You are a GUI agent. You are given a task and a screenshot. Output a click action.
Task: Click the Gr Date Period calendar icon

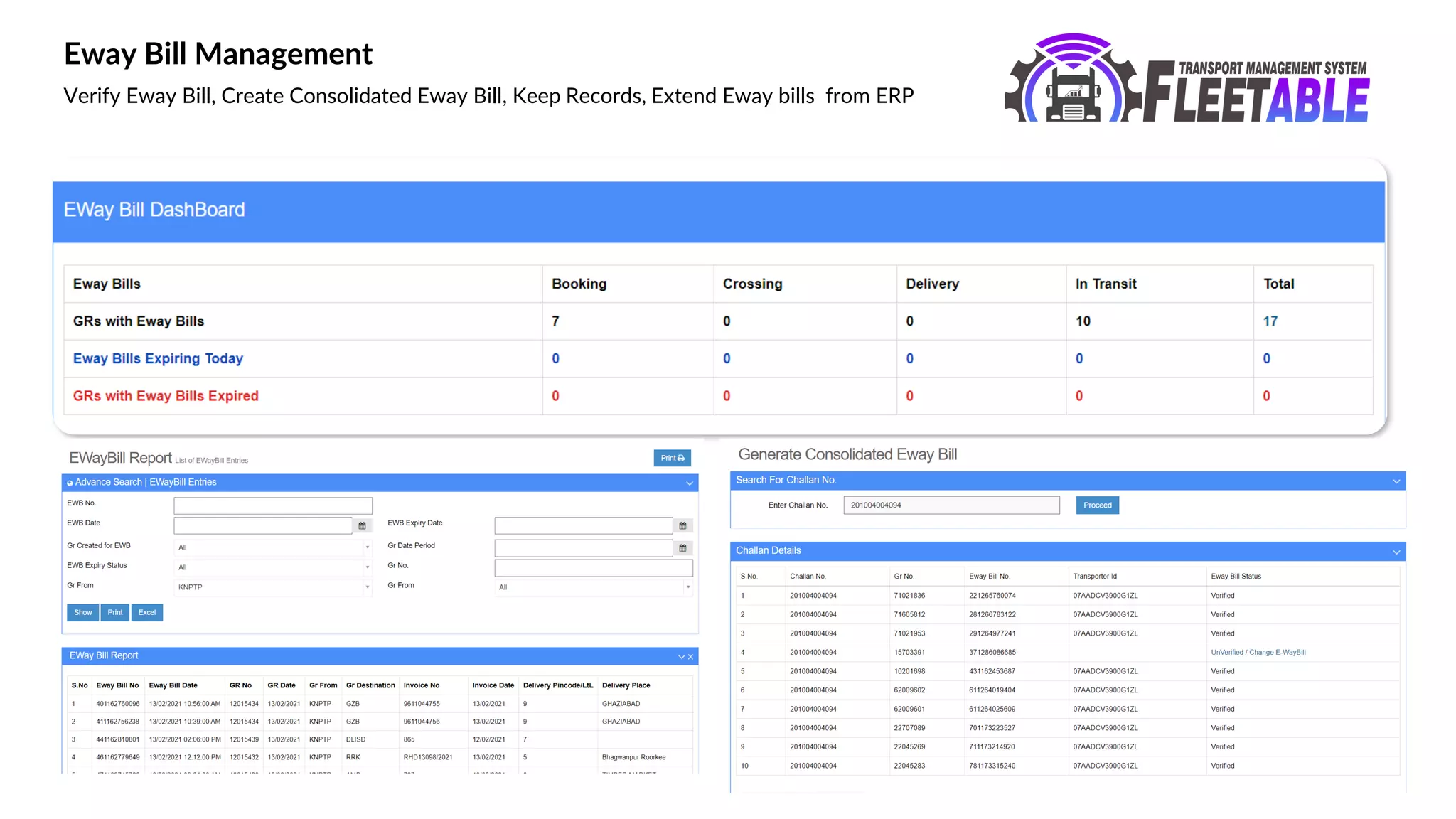[682, 548]
